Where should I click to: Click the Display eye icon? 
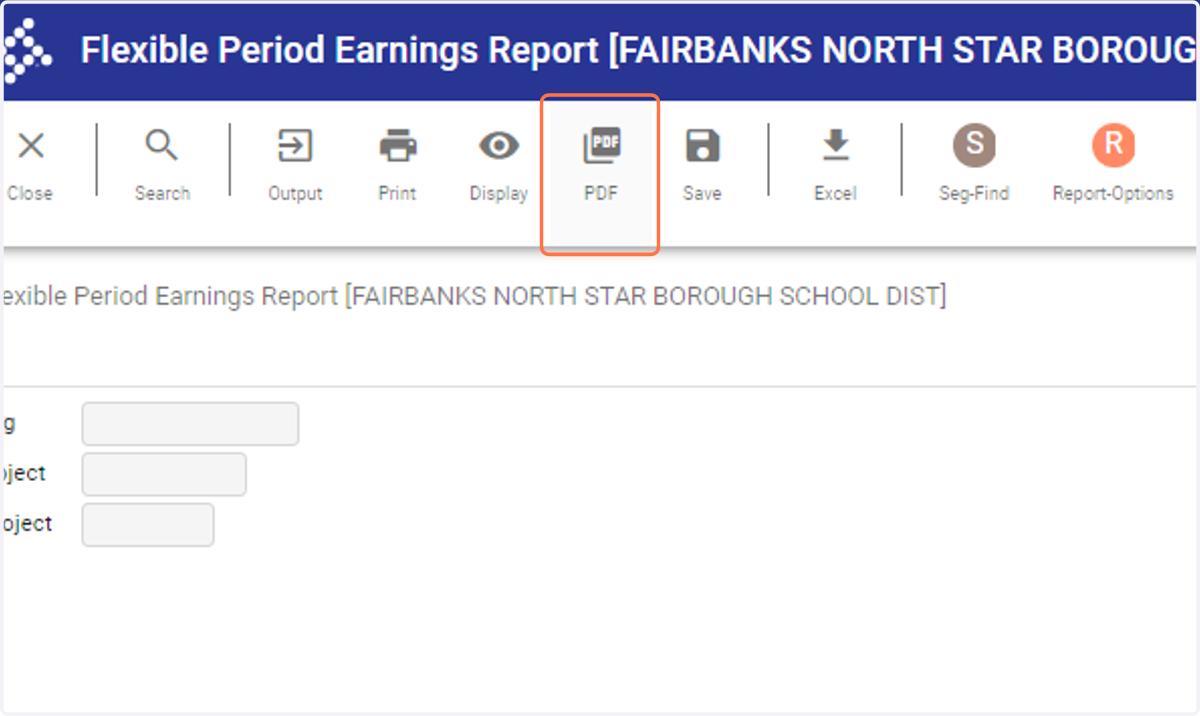pyautogui.click(x=499, y=147)
